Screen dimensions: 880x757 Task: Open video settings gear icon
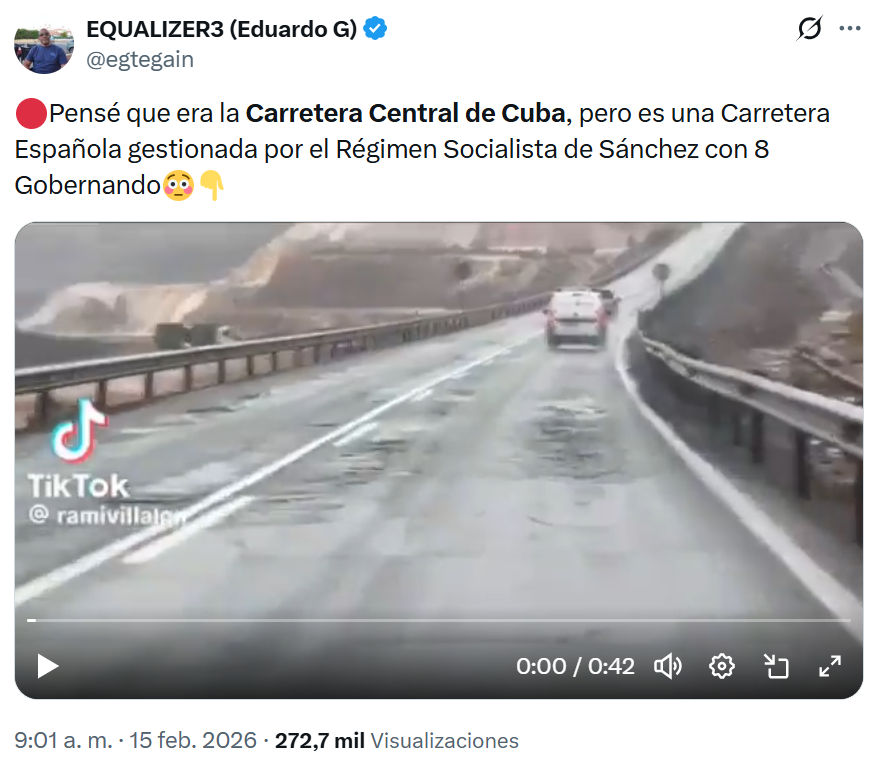tap(721, 666)
